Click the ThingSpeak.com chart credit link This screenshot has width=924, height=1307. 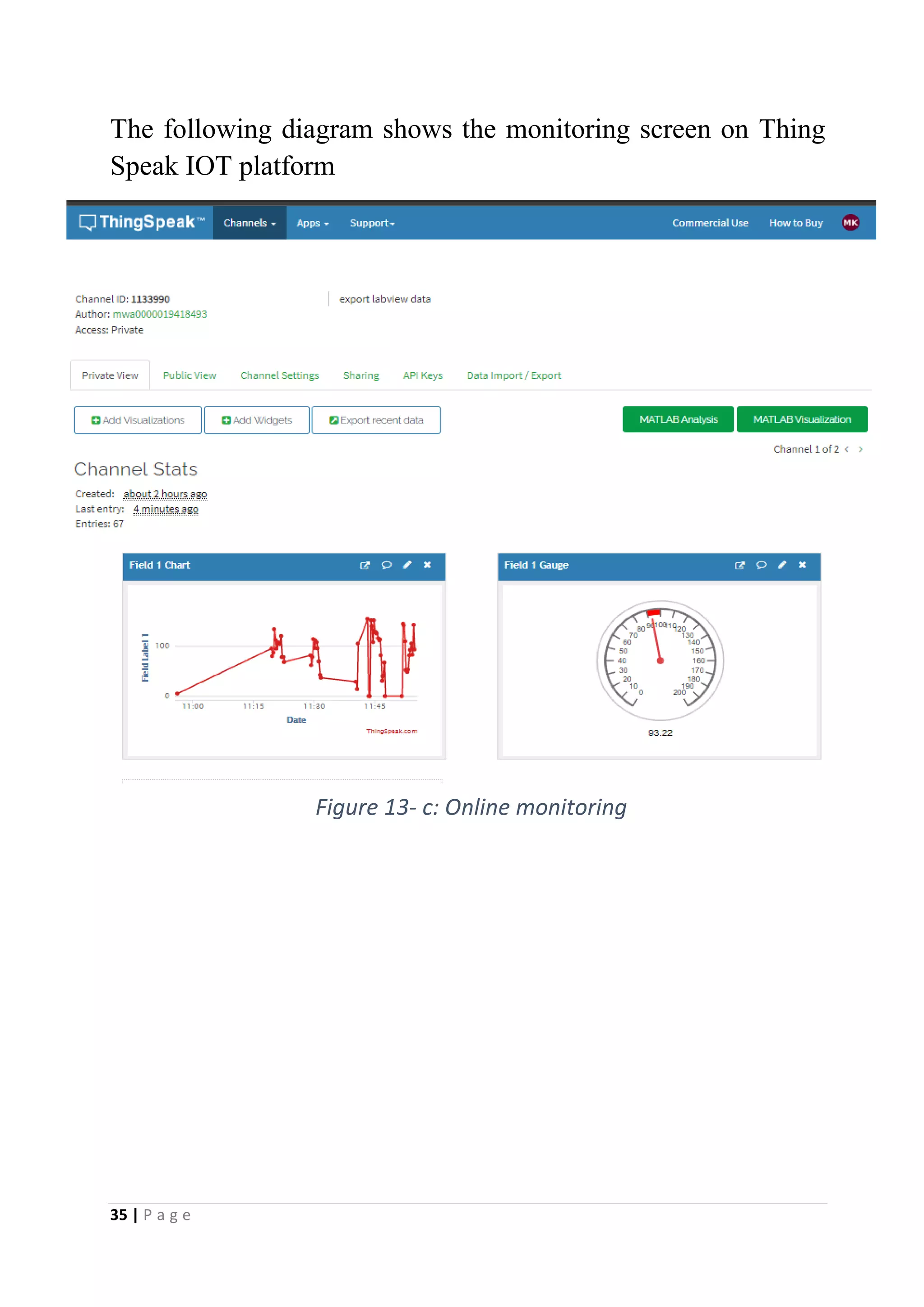pyautogui.click(x=392, y=731)
